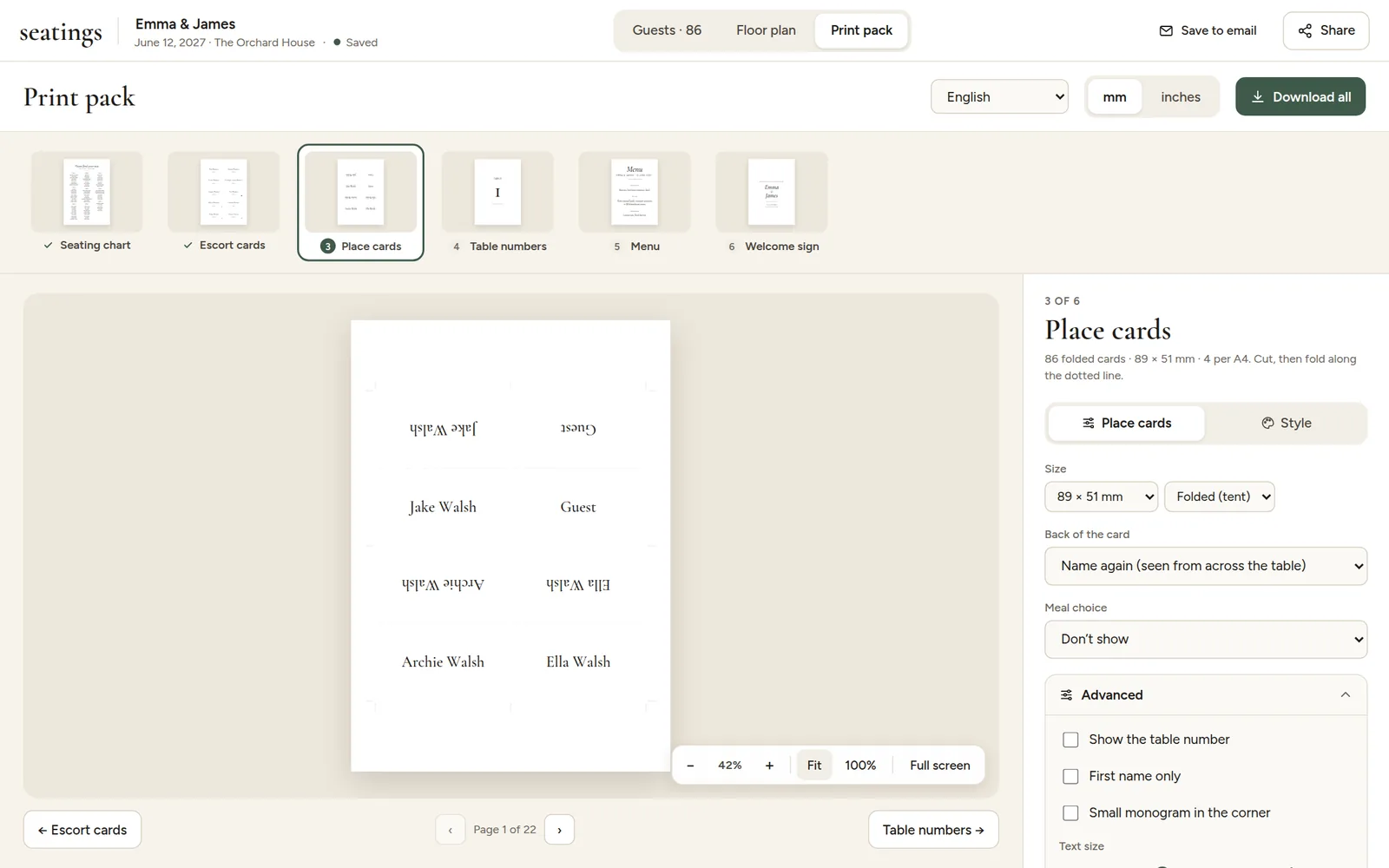Go to the previous page arrow
The width and height of the screenshot is (1389, 868).
pos(450,830)
